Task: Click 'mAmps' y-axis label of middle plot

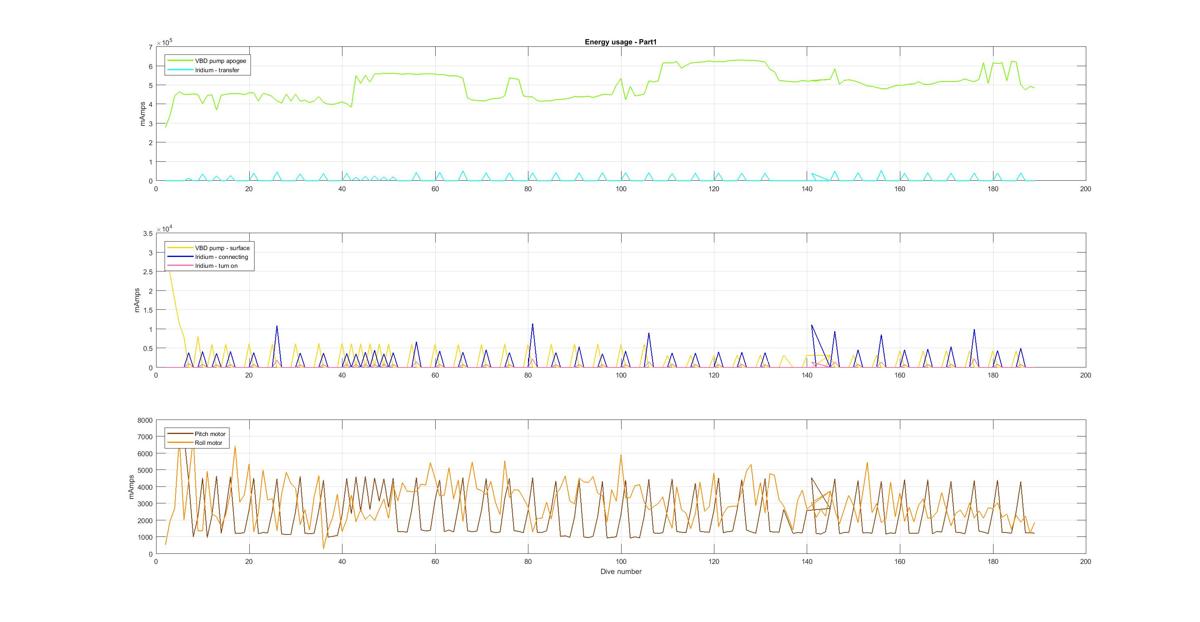Action: tap(135, 300)
